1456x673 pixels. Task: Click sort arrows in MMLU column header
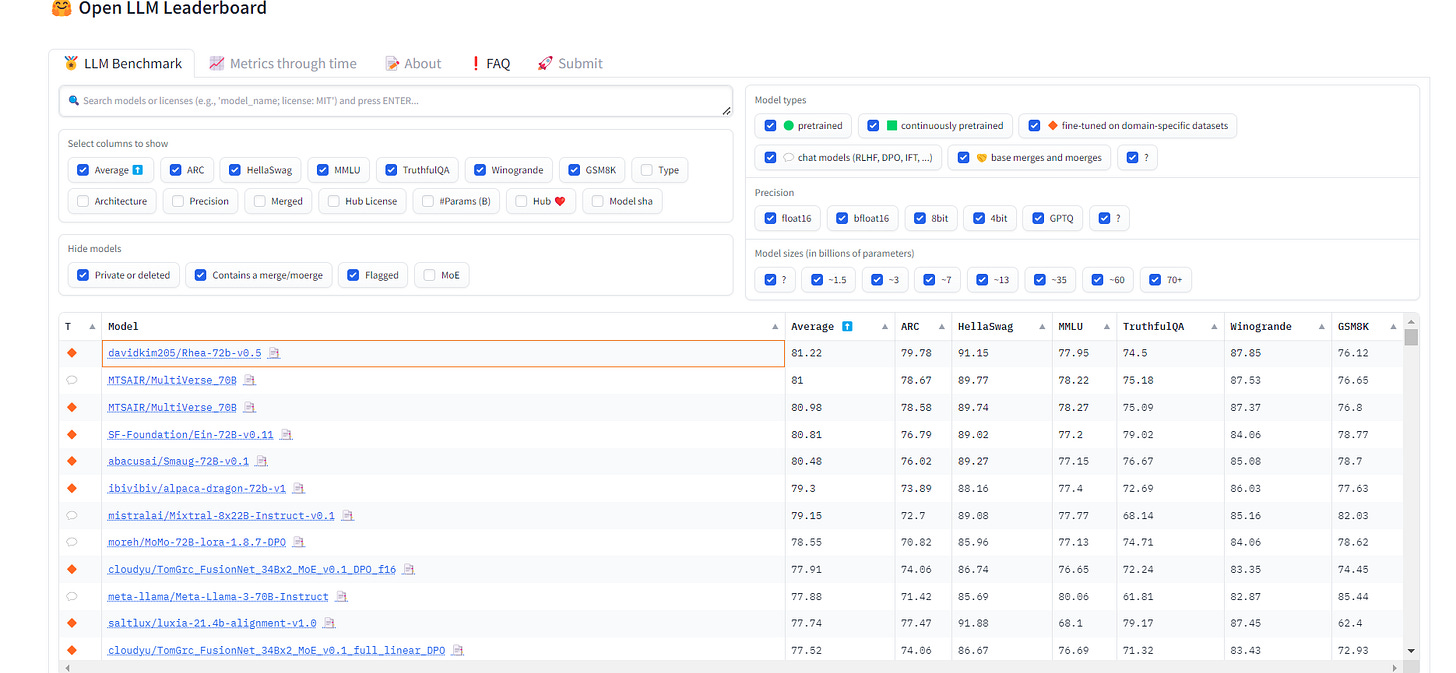1107,326
